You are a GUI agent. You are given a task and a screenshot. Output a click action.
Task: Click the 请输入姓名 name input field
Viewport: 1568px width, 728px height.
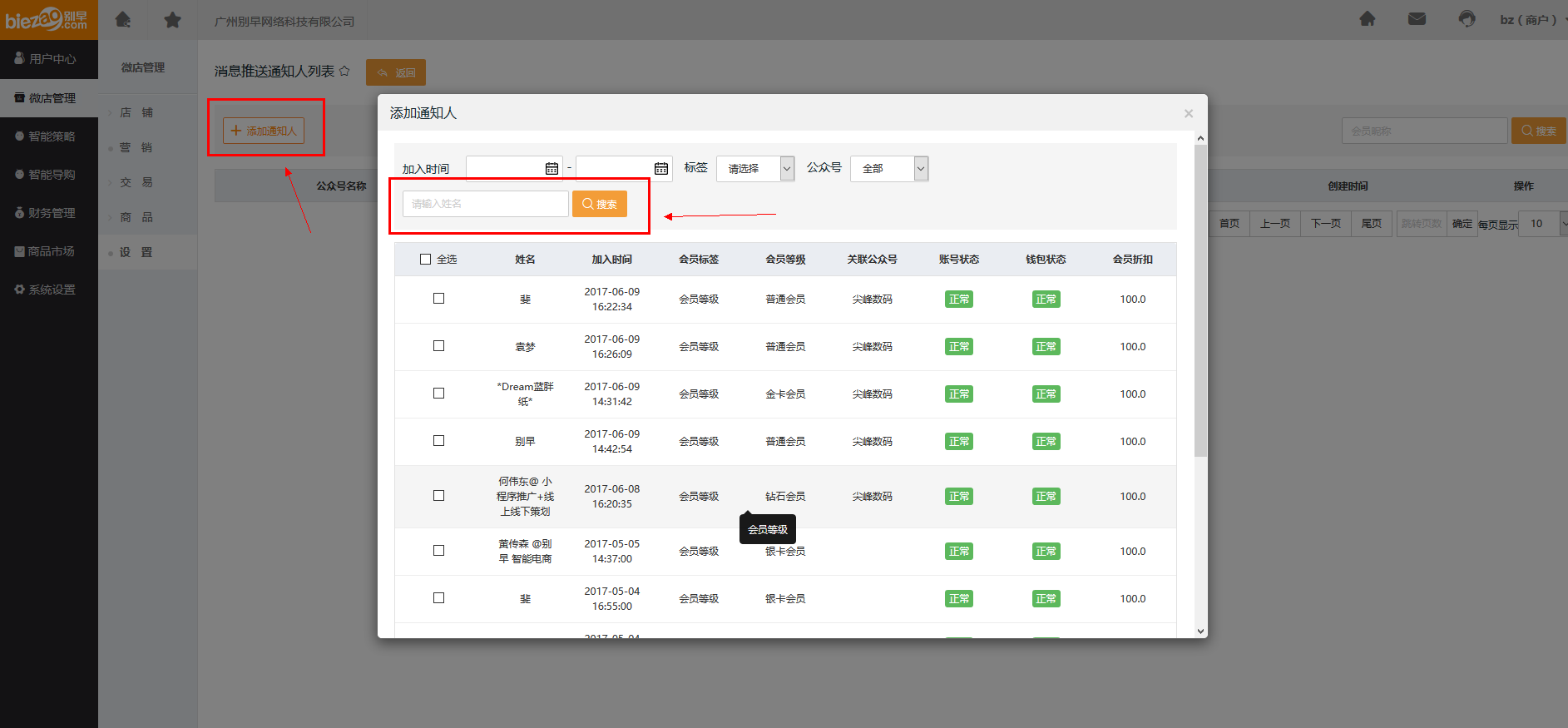click(485, 204)
